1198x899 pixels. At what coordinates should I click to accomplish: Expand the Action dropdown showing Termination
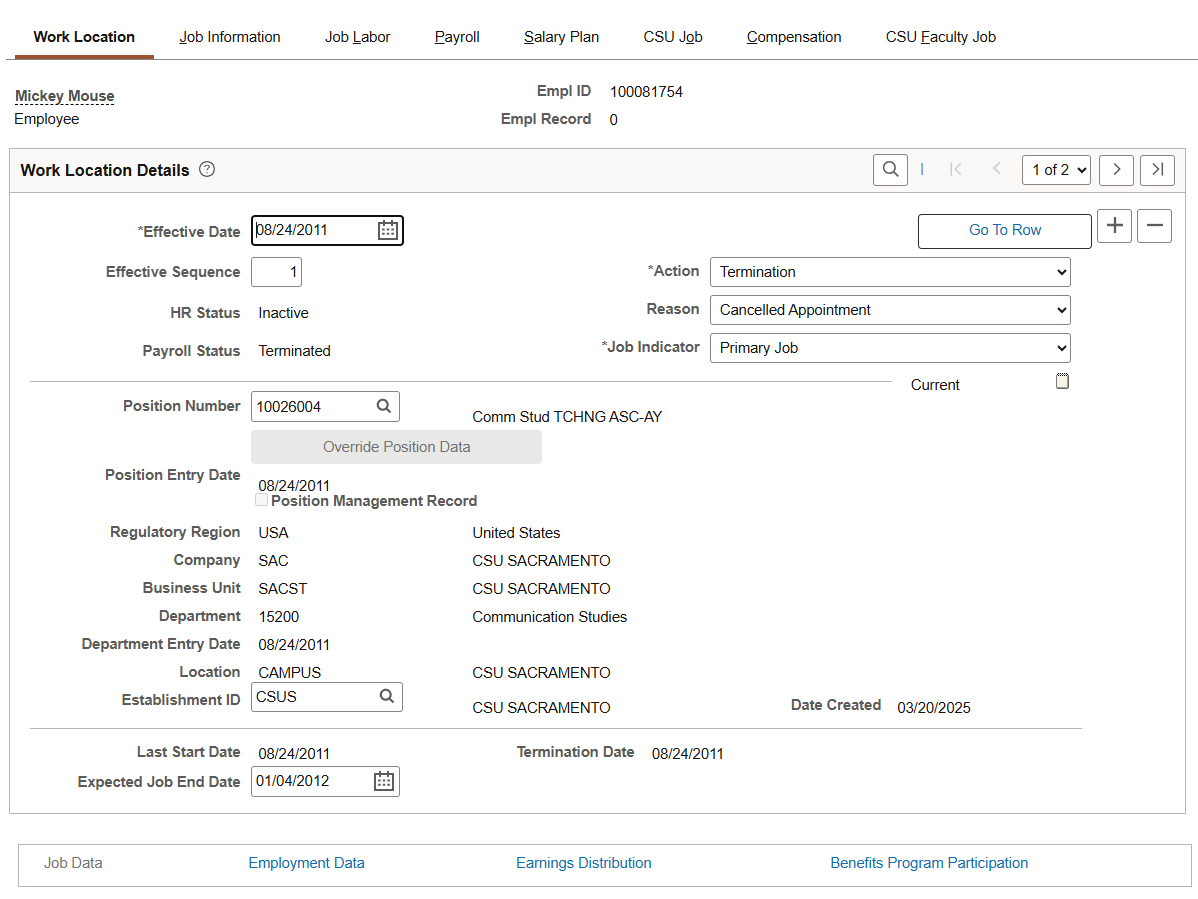889,272
